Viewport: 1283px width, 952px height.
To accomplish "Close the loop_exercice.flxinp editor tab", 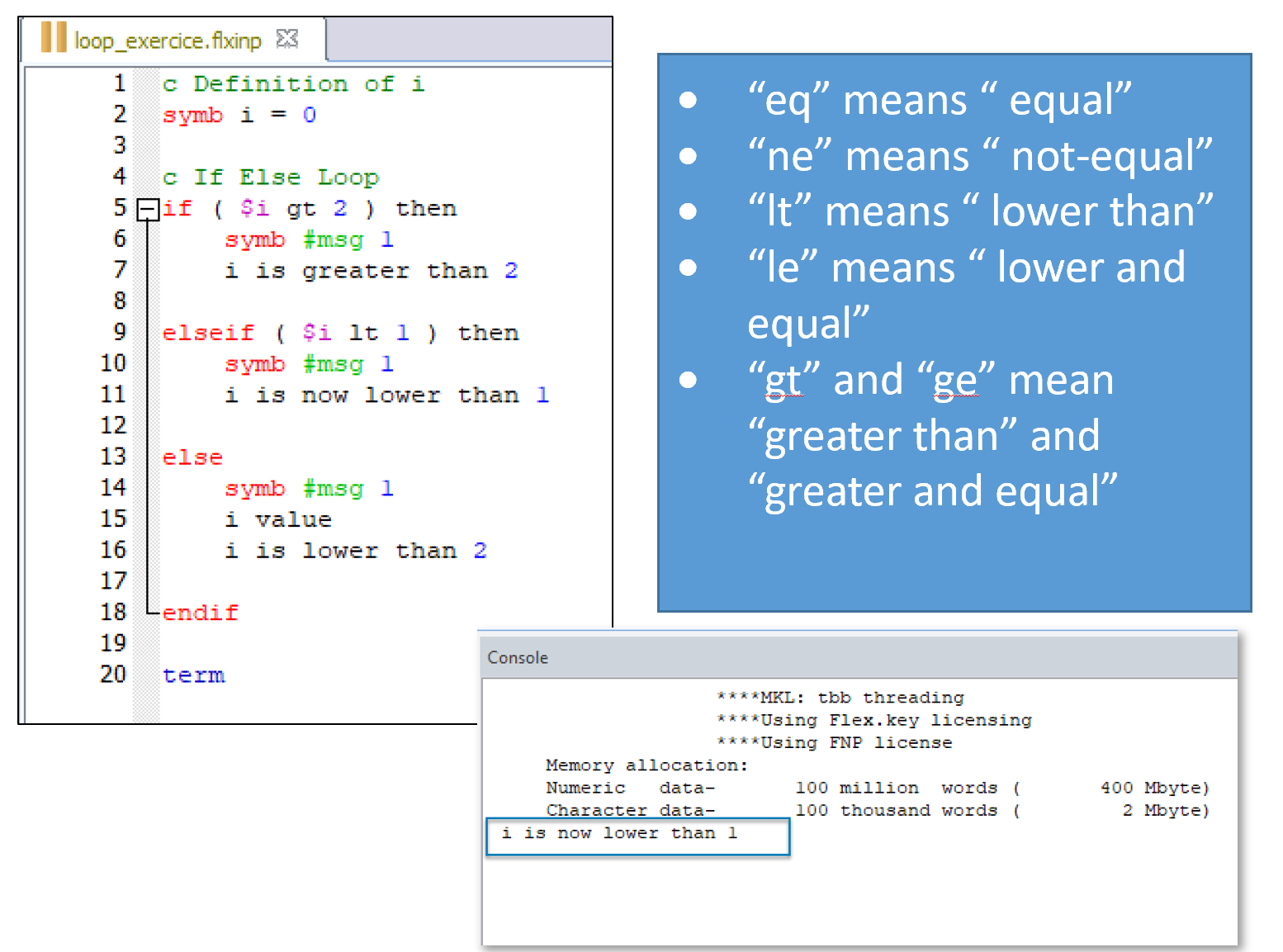I will (x=286, y=39).
